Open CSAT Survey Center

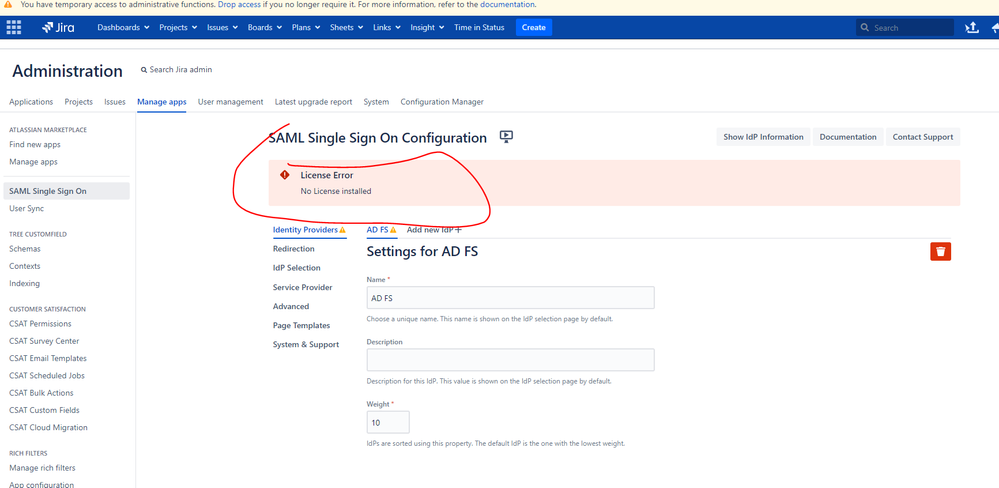(x=44, y=341)
